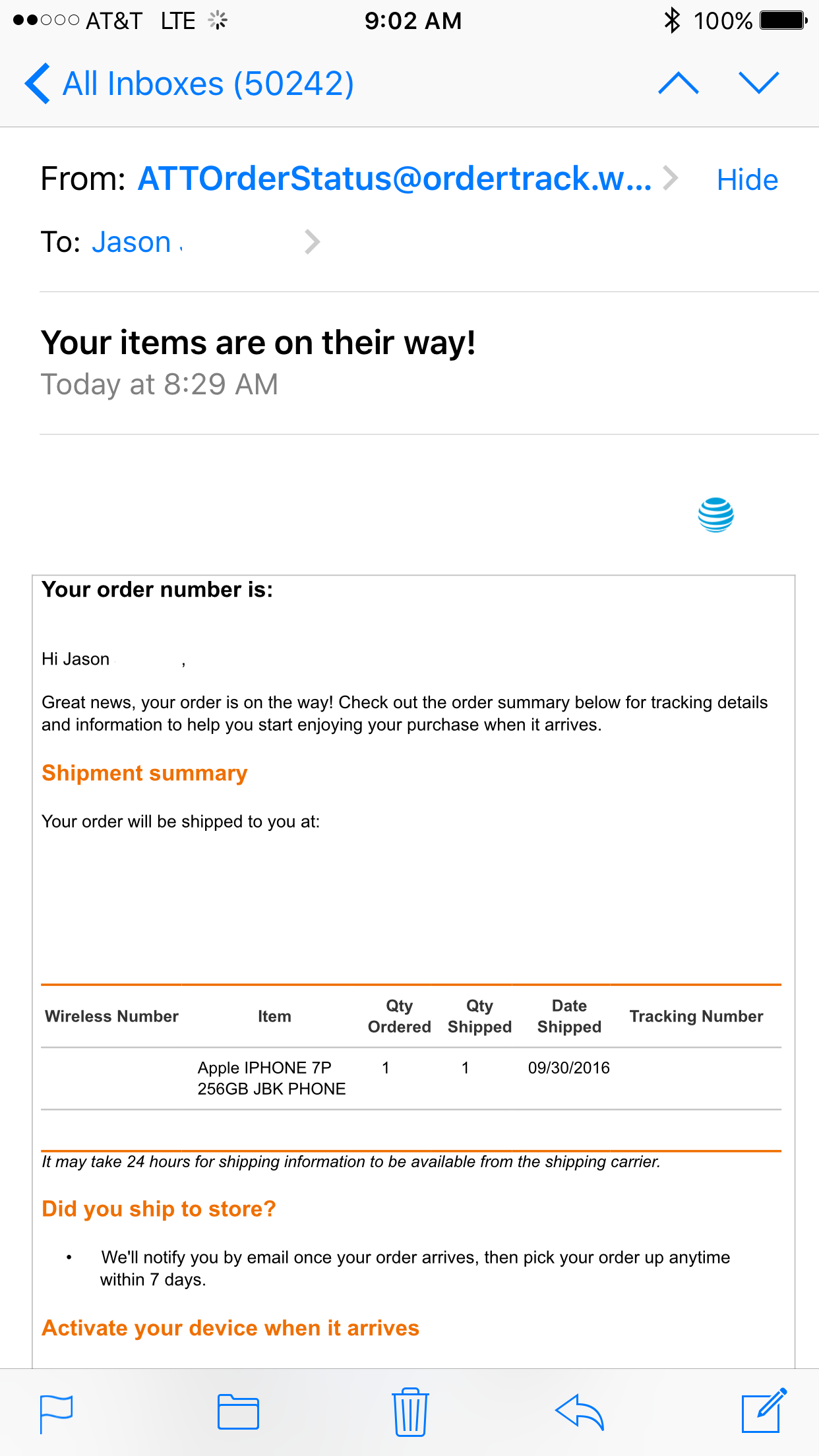This screenshot has width=819, height=1456.
Task: Open the move-to-folder icon
Action: click(x=238, y=1412)
